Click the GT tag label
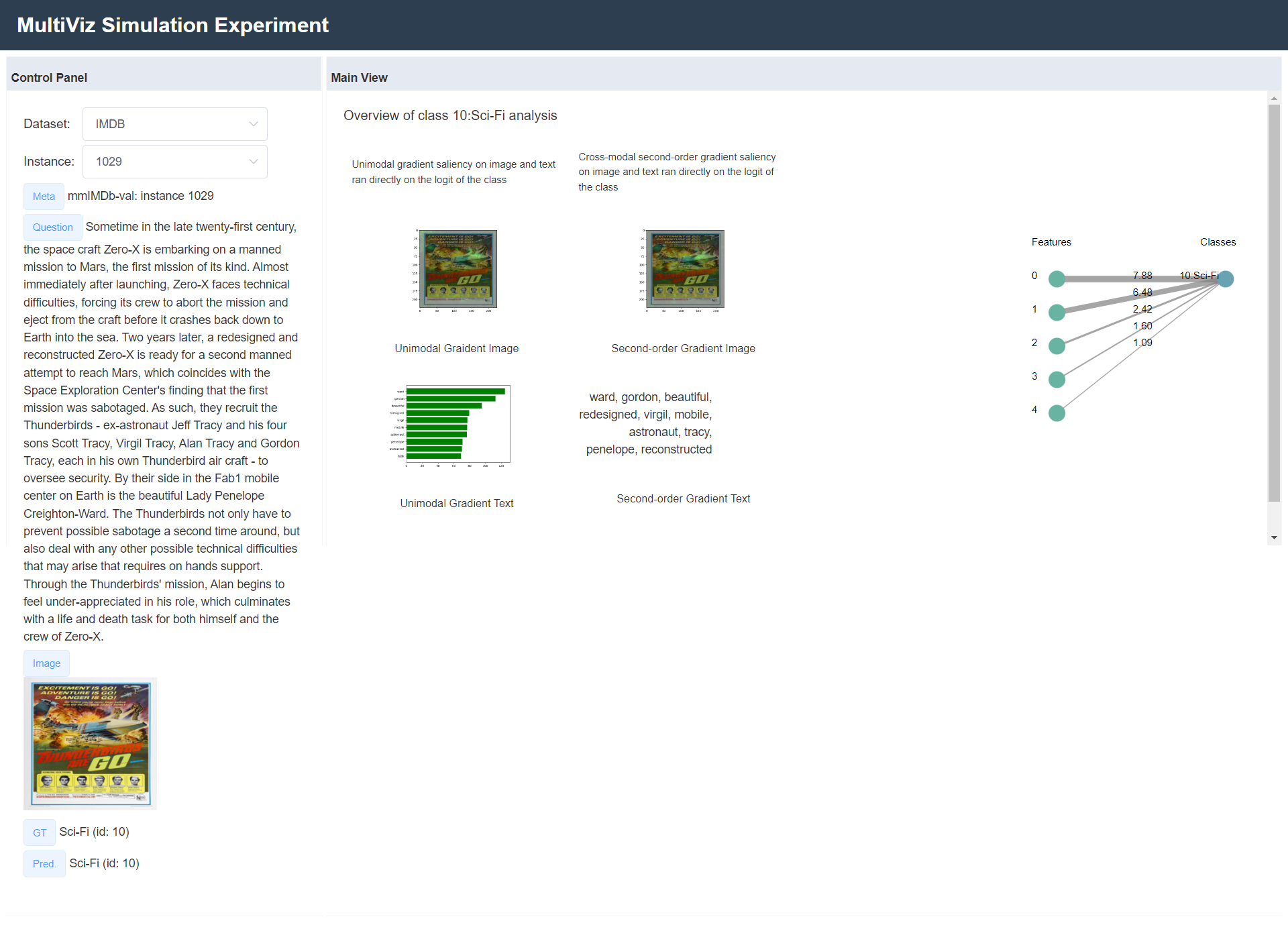Viewport: 1288px width, 927px height. click(x=40, y=832)
